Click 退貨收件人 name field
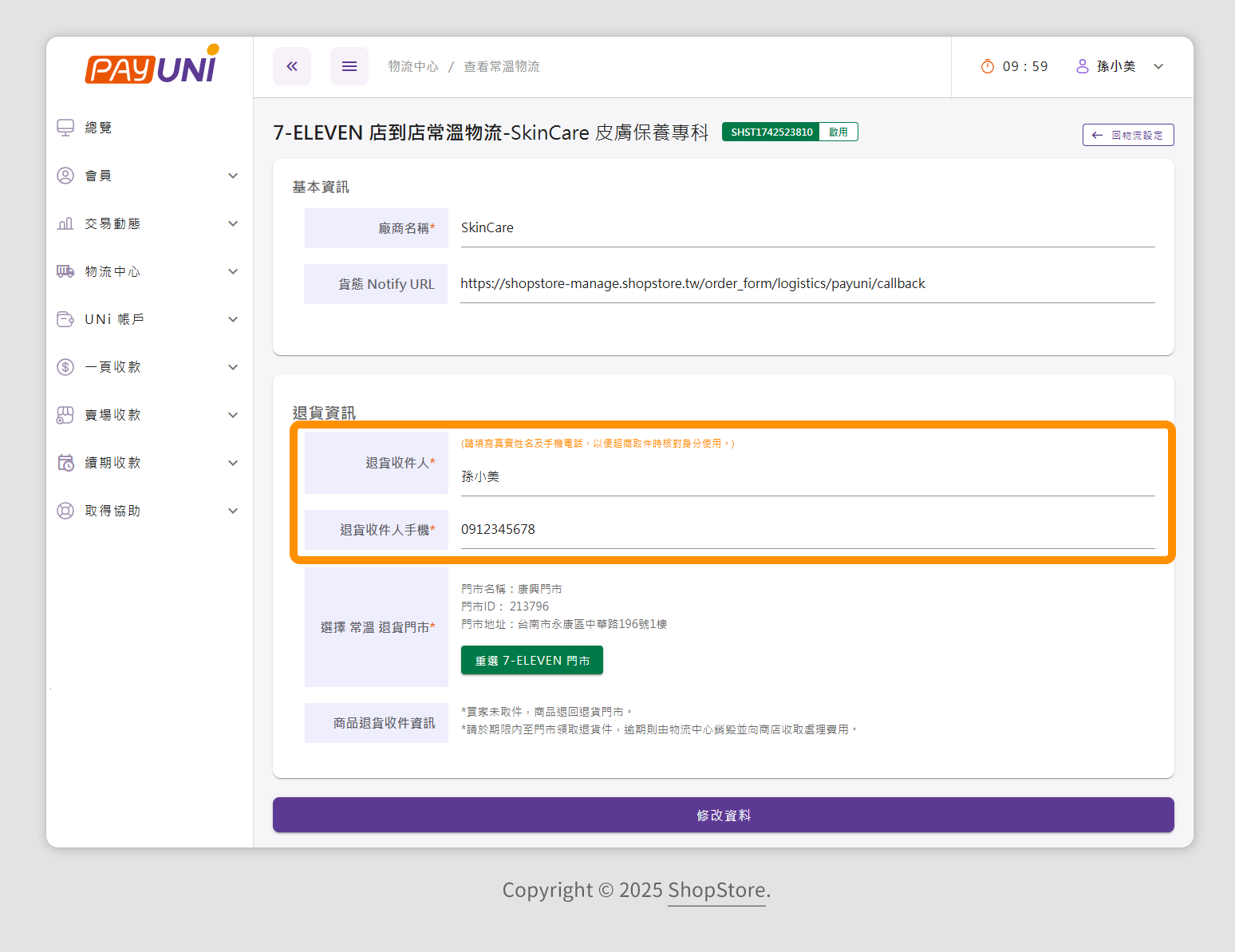The height and width of the screenshot is (952, 1235). (807, 476)
